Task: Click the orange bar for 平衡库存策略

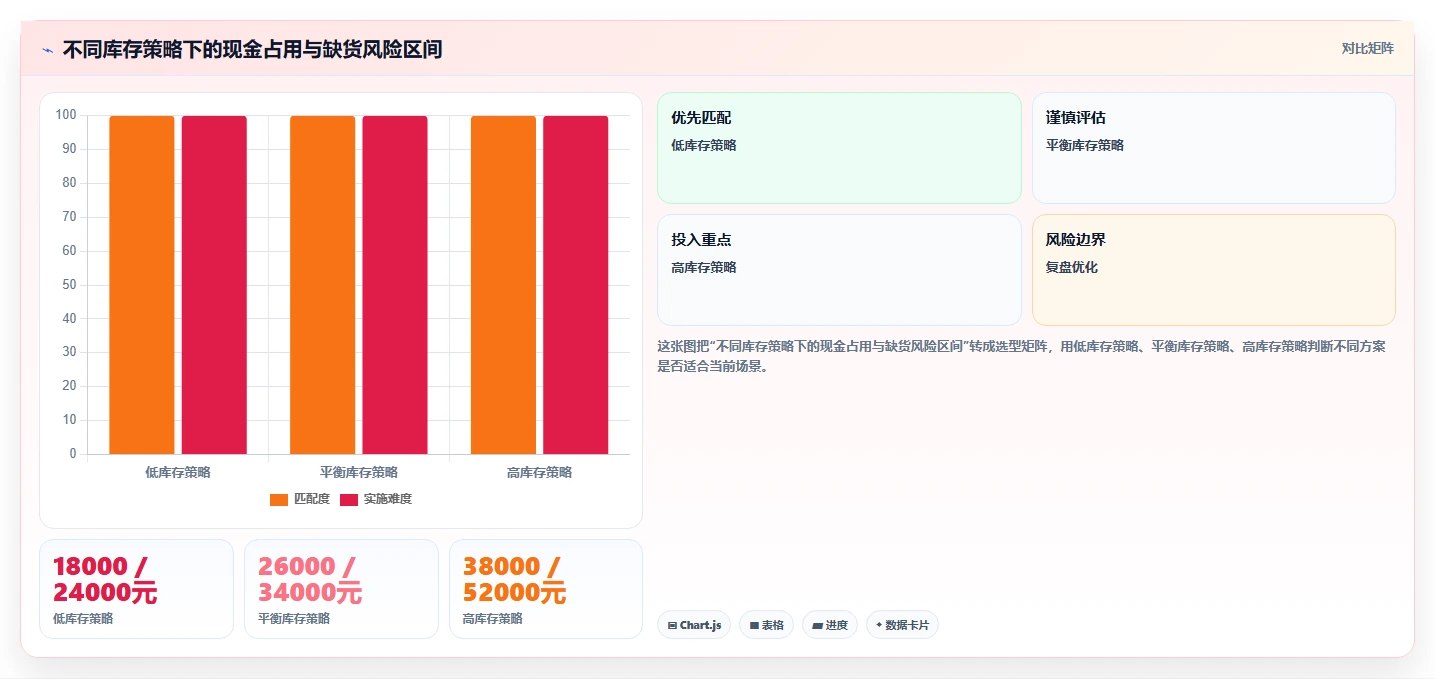Action: tap(323, 285)
